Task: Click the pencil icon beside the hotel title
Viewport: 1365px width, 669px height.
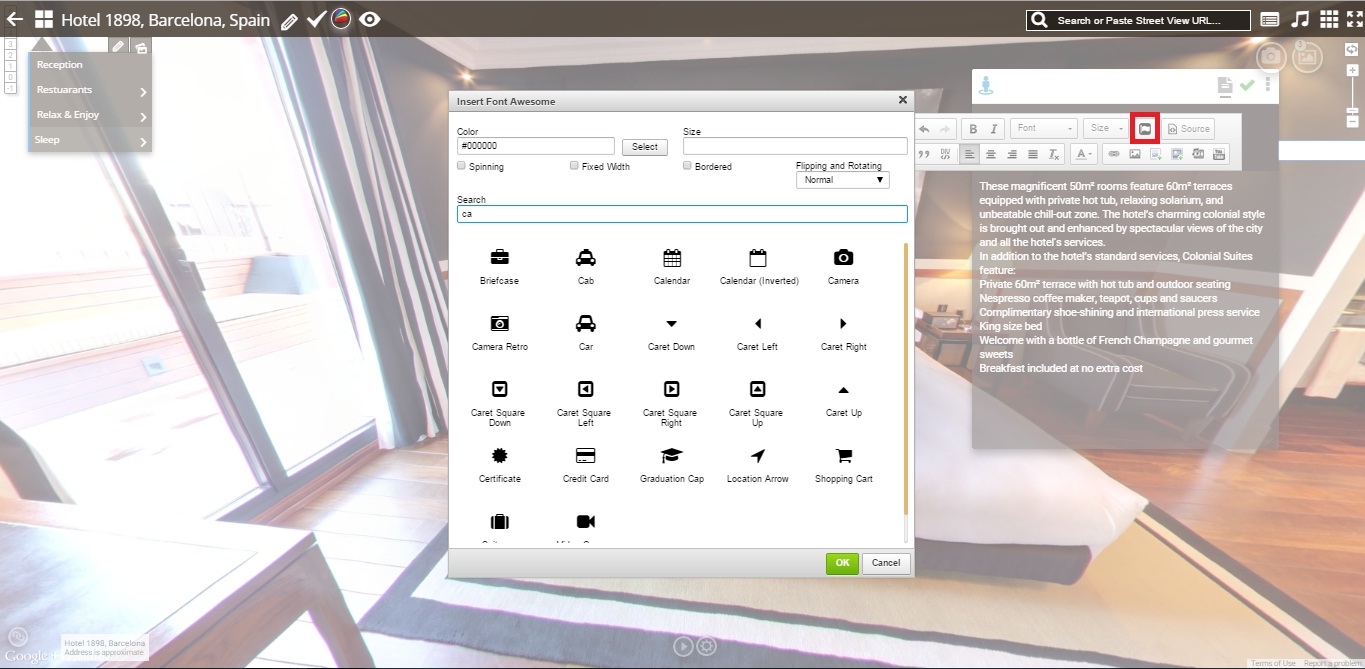Action: (289, 21)
